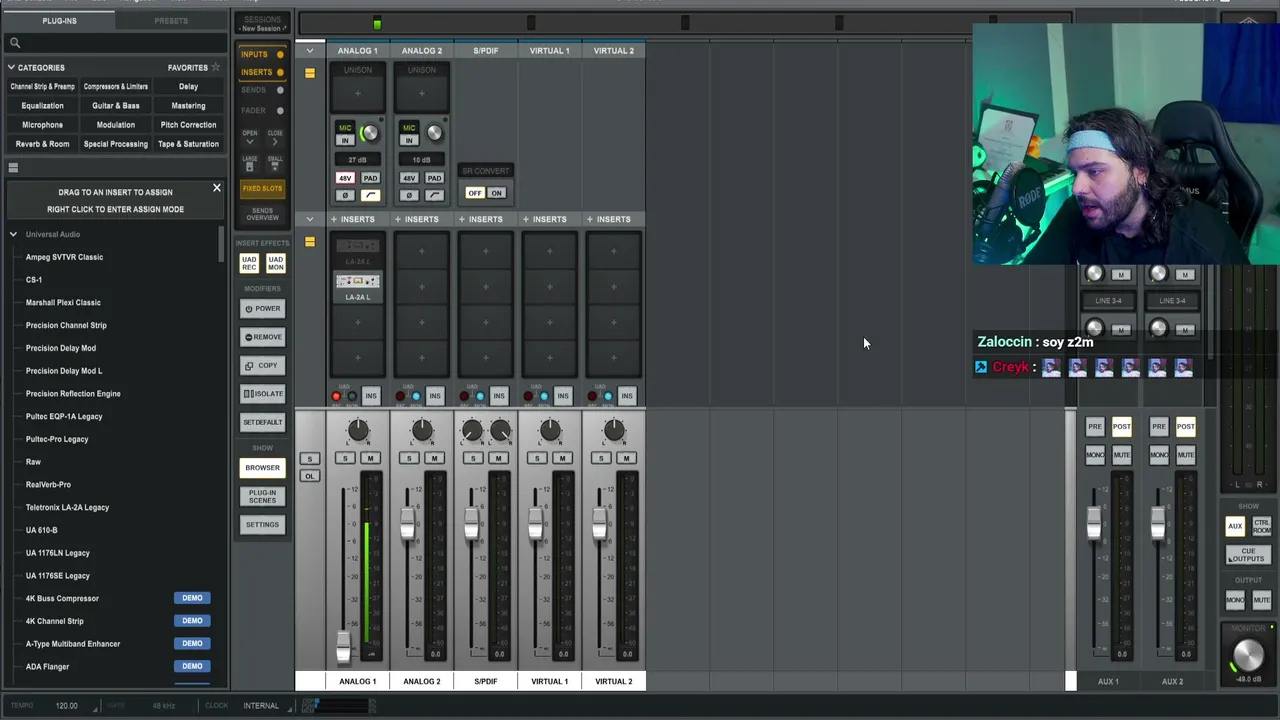Turn S/PDIF SR Convert ON

point(497,193)
